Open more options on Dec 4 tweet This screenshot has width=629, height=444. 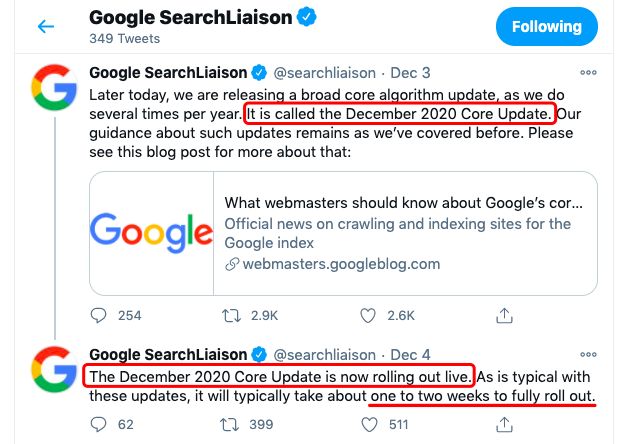588,355
